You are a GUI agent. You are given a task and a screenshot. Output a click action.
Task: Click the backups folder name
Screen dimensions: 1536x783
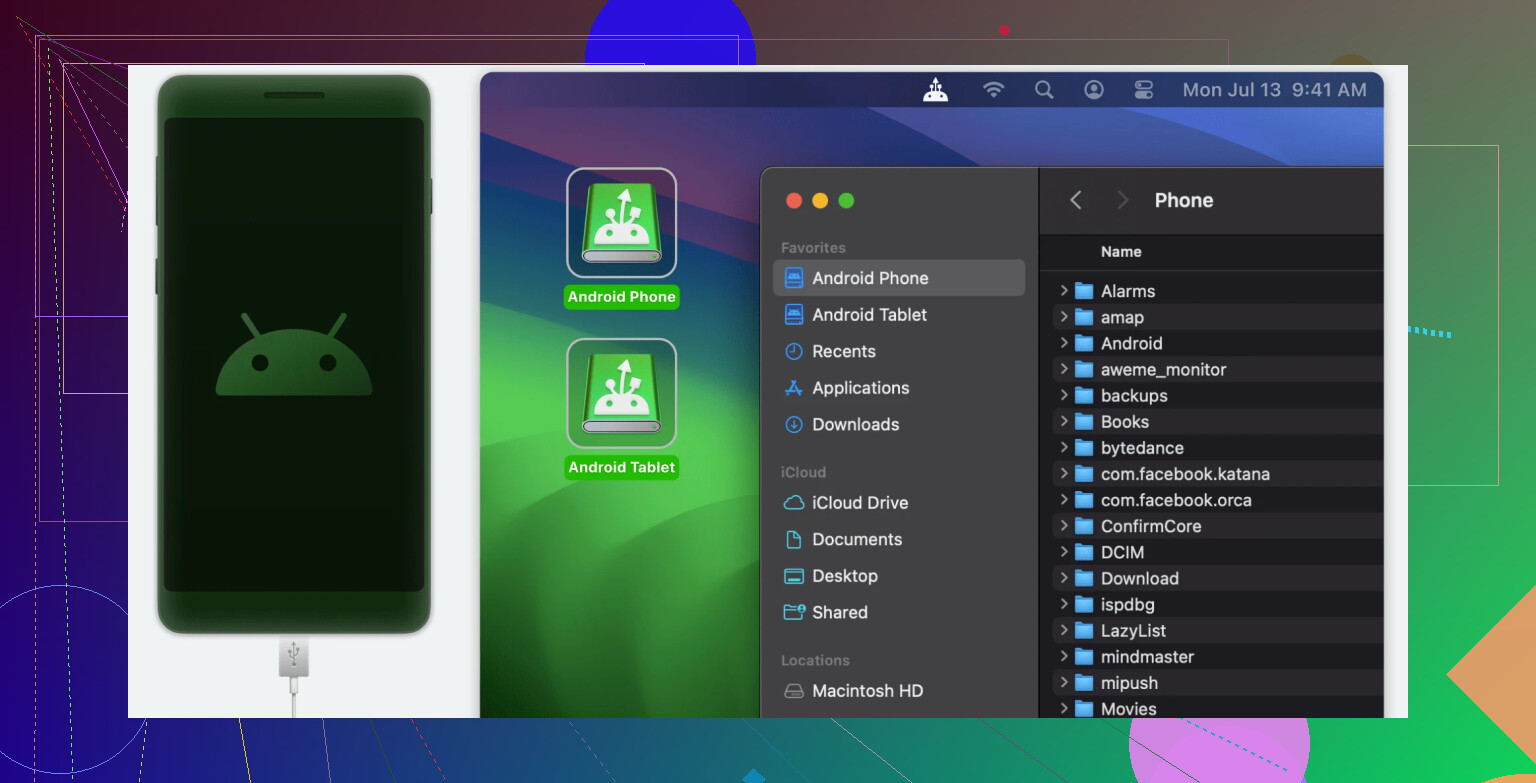(1134, 395)
